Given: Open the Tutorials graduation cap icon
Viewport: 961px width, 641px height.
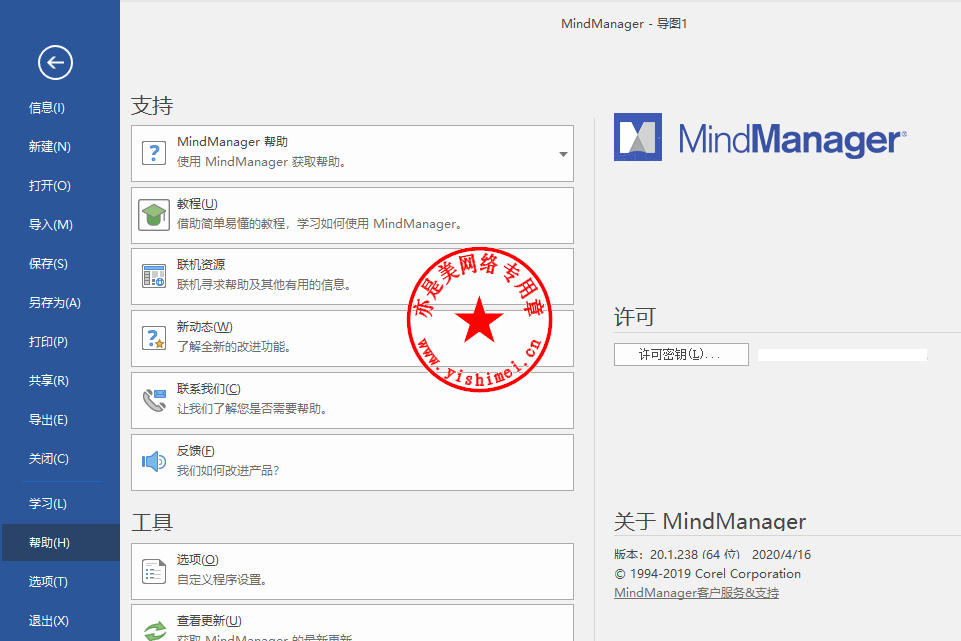Looking at the screenshot, I should 153,215.
